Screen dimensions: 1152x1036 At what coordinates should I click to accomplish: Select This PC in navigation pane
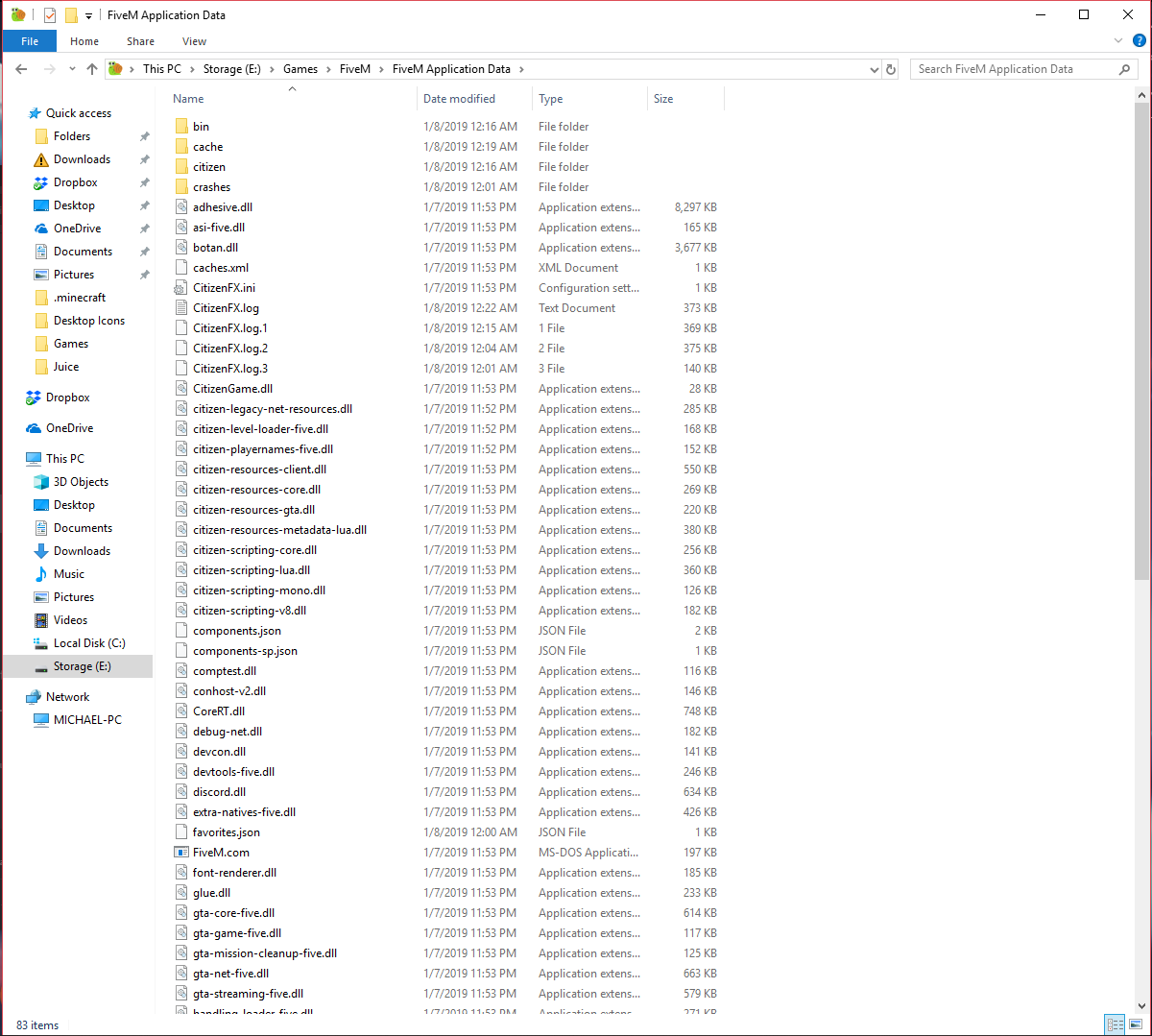coord(65,459)
